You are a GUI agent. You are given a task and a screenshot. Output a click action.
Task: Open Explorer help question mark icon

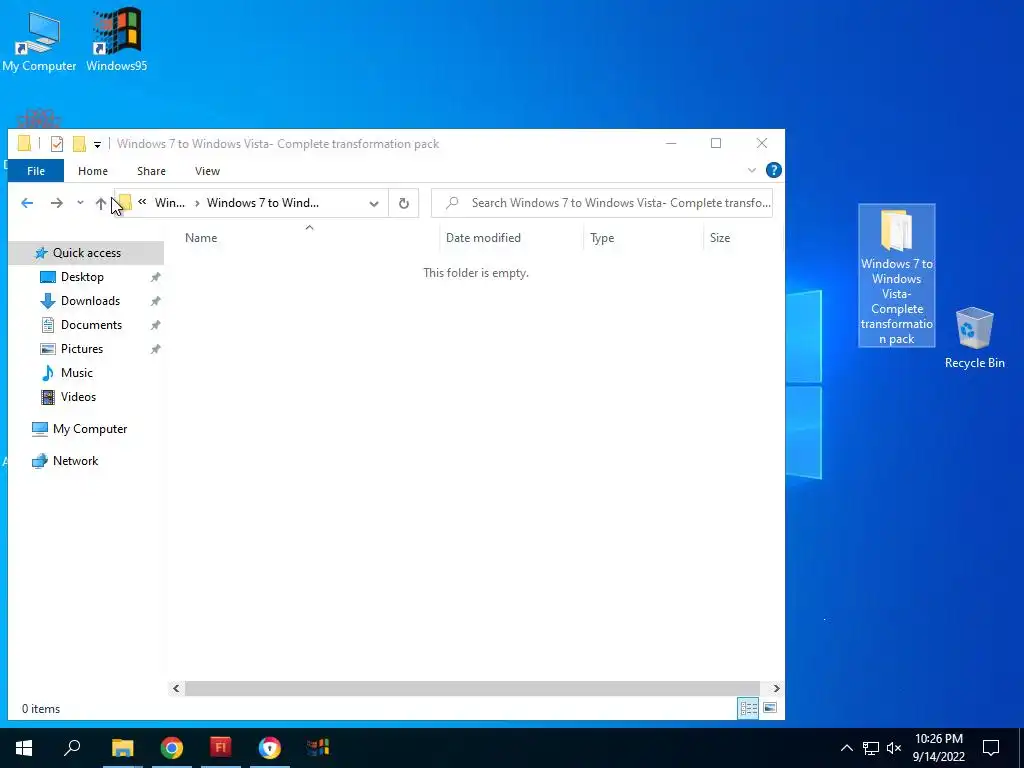click(773, 170)
